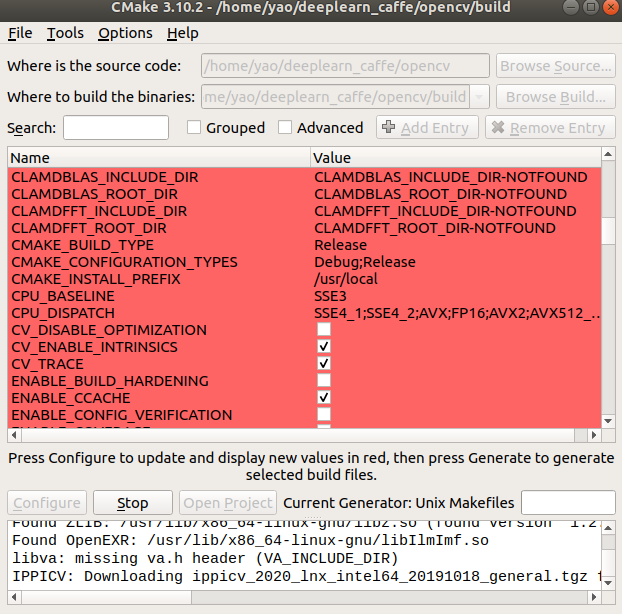Viewport: 622px width, 614px height.
Task: Open the Options menu
Action: coord(125,33)
